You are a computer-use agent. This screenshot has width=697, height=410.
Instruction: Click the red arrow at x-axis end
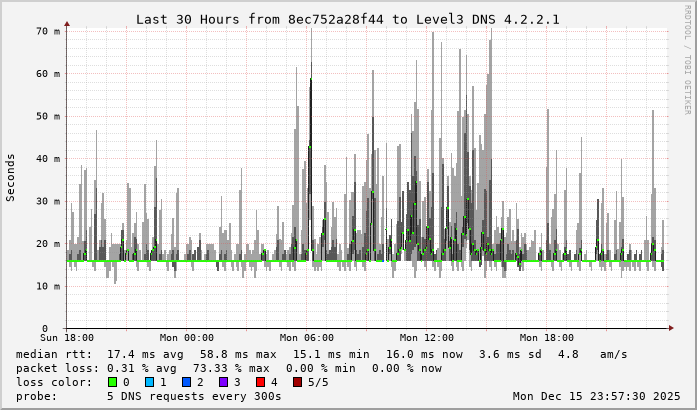coord(670,328)
